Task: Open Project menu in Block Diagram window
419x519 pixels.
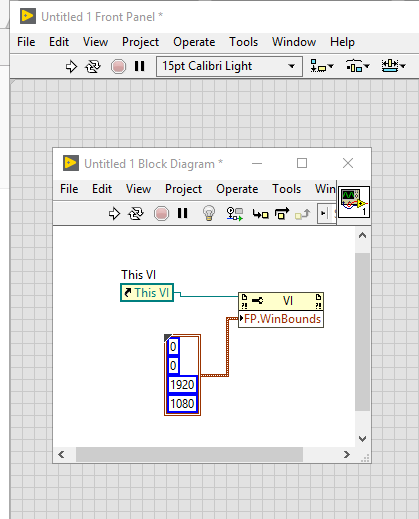Action: point(183,189)
